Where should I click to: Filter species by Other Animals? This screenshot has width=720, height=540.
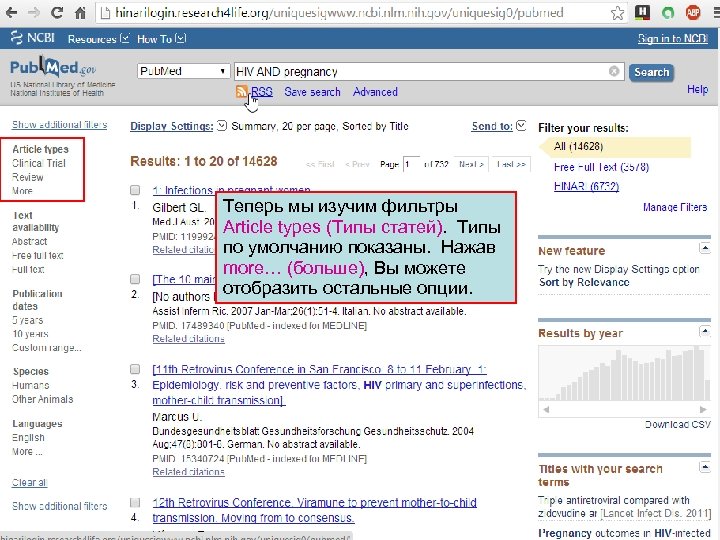coord(42,399)
